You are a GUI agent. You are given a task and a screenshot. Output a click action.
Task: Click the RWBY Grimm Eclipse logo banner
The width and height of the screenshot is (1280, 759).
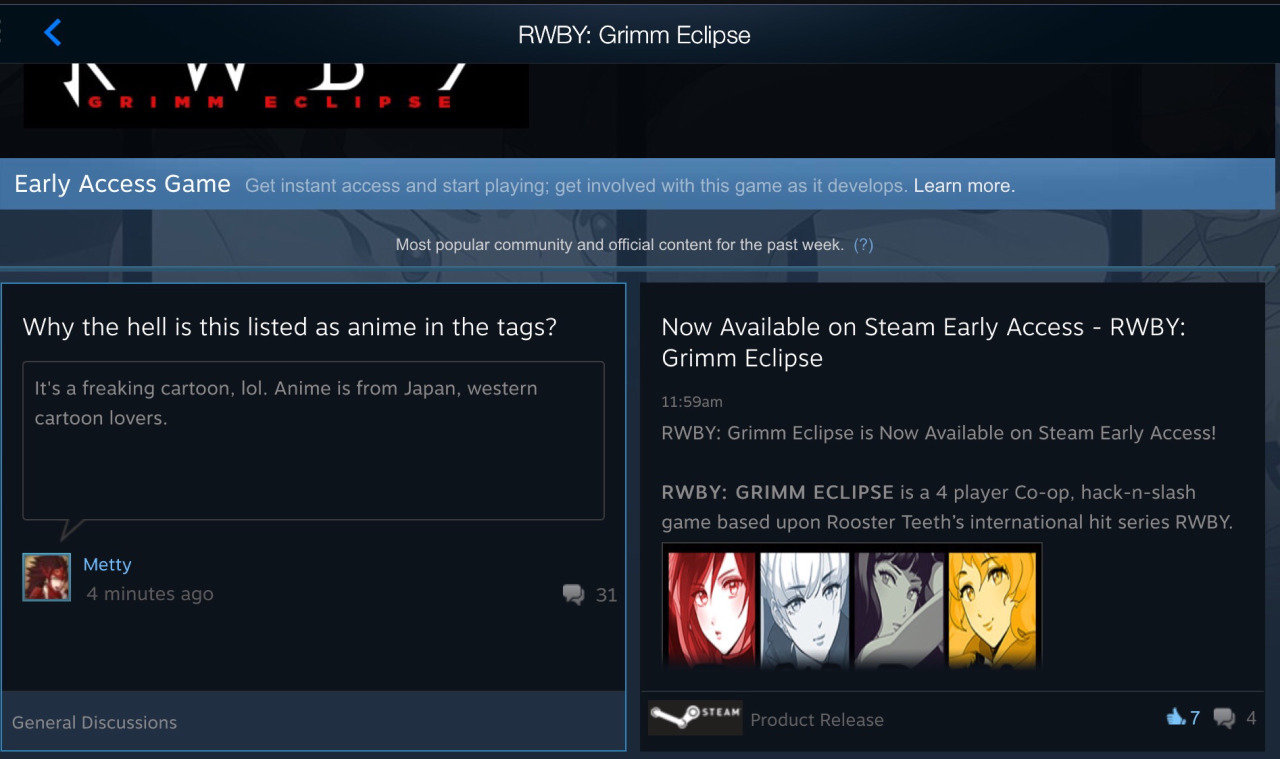coord(276,96)
